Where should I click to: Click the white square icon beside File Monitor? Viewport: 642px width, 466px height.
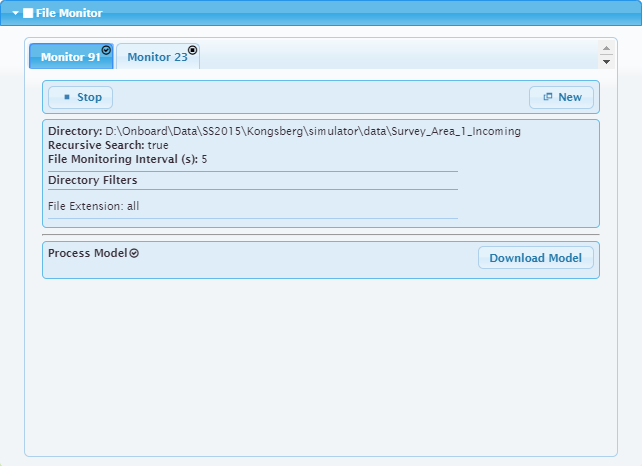(x=28, y=13)
